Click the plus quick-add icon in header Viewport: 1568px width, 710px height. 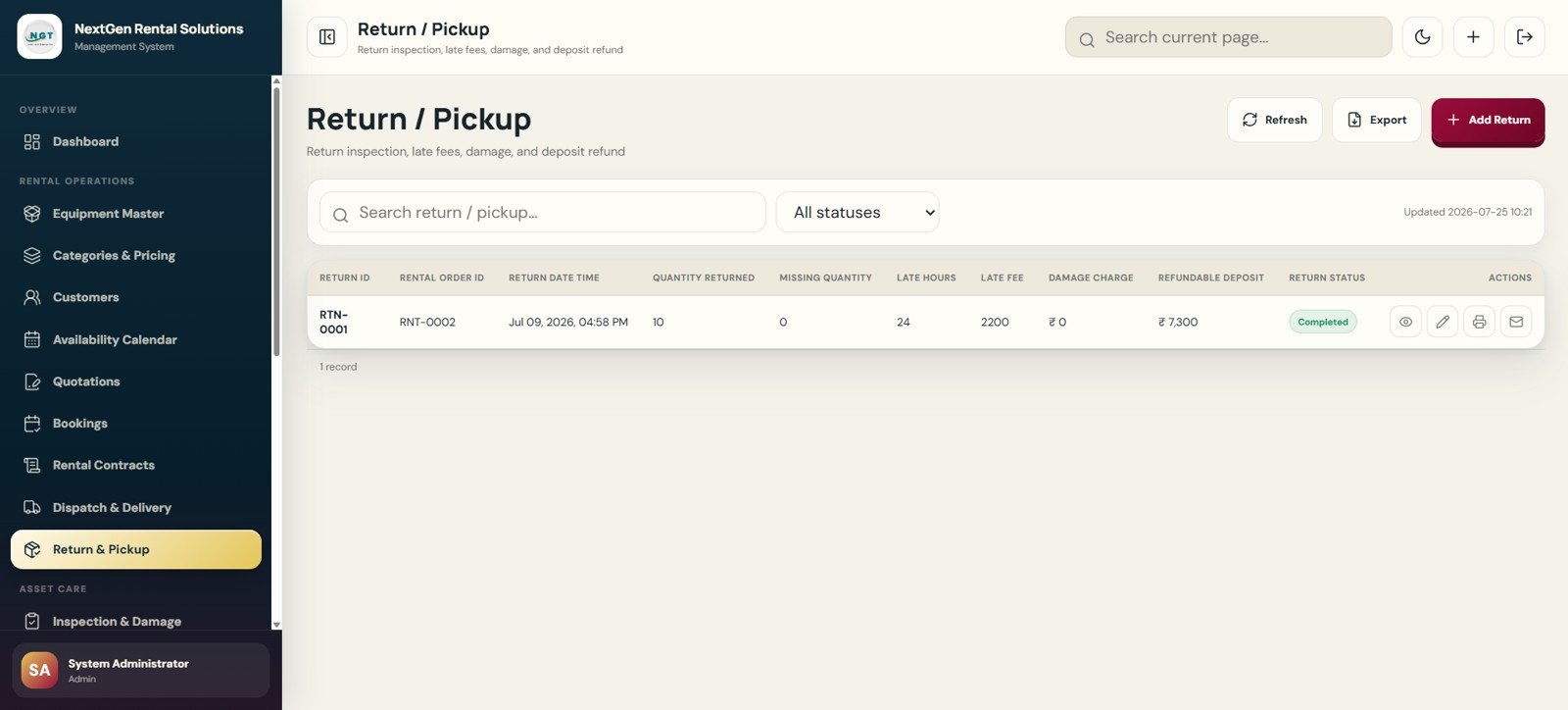pyautogui.click(x=1473, y=37)
